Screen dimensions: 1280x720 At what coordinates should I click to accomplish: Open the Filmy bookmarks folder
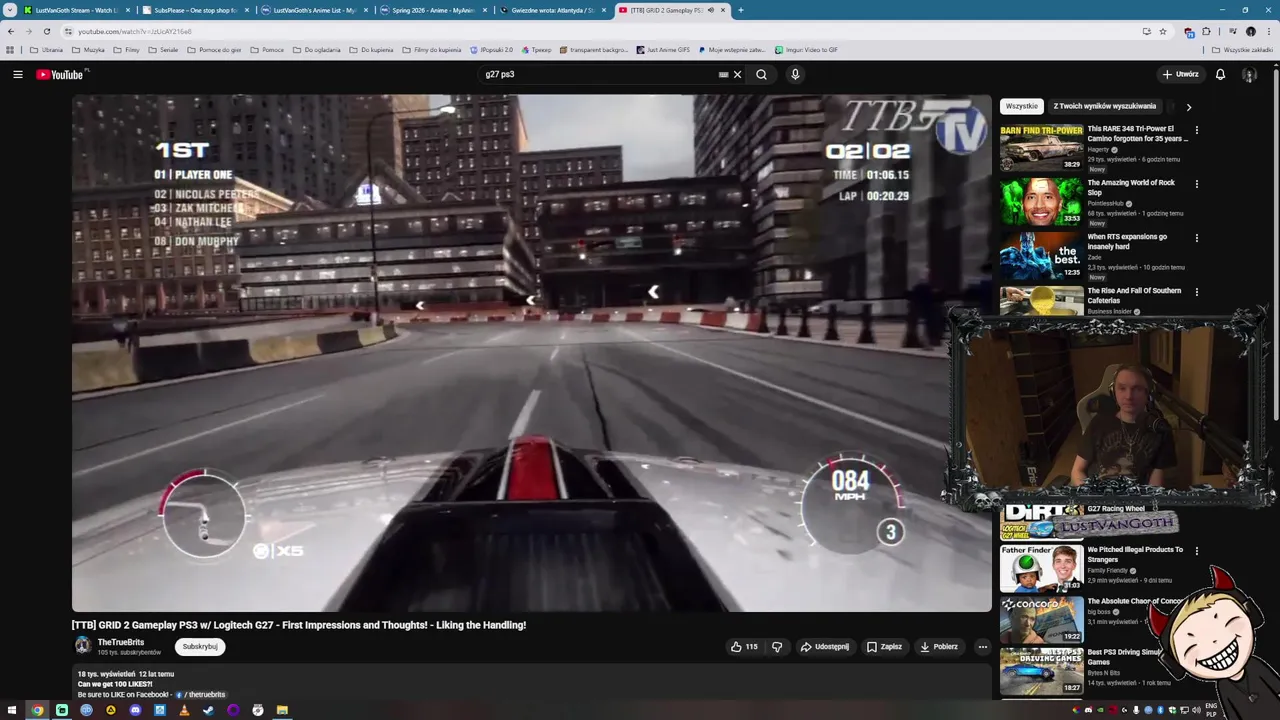pos(126,49)
